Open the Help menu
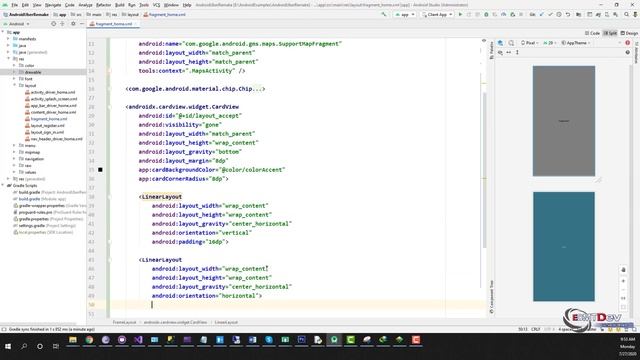The image size is (640, 360). click(187, 5)
